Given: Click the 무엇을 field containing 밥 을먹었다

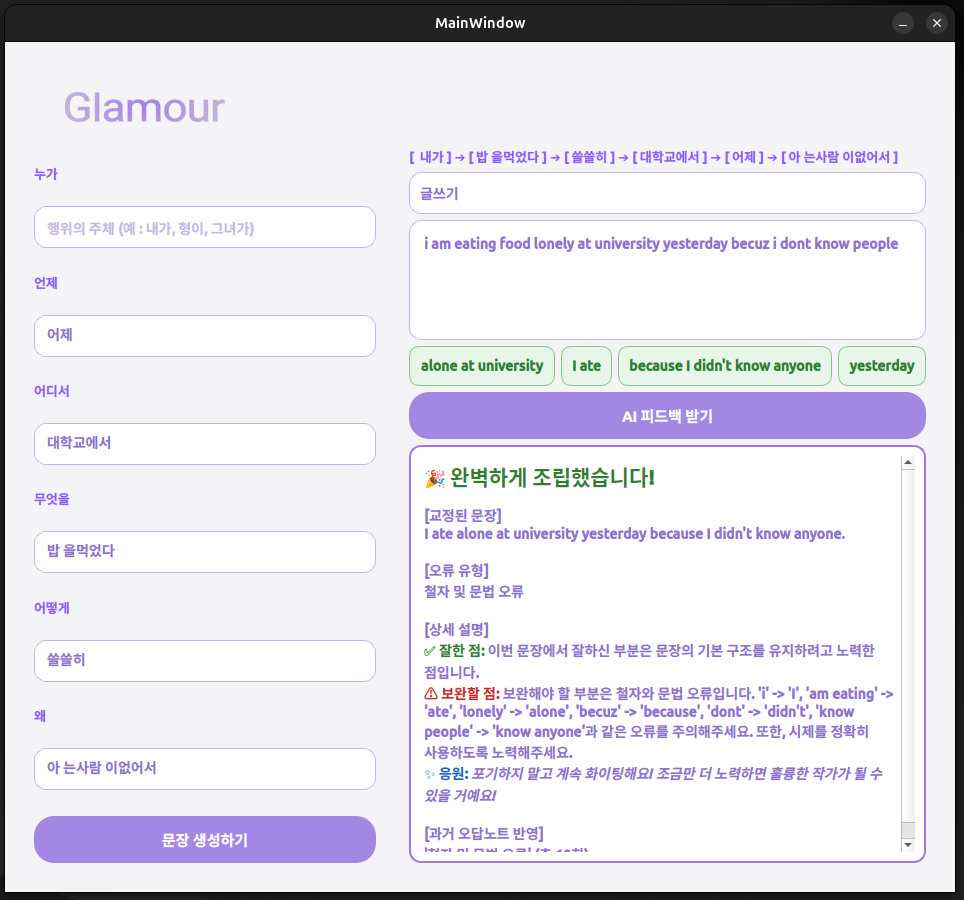Looking at the screenshot, I should pyautogui.click(x=205, y=552).
